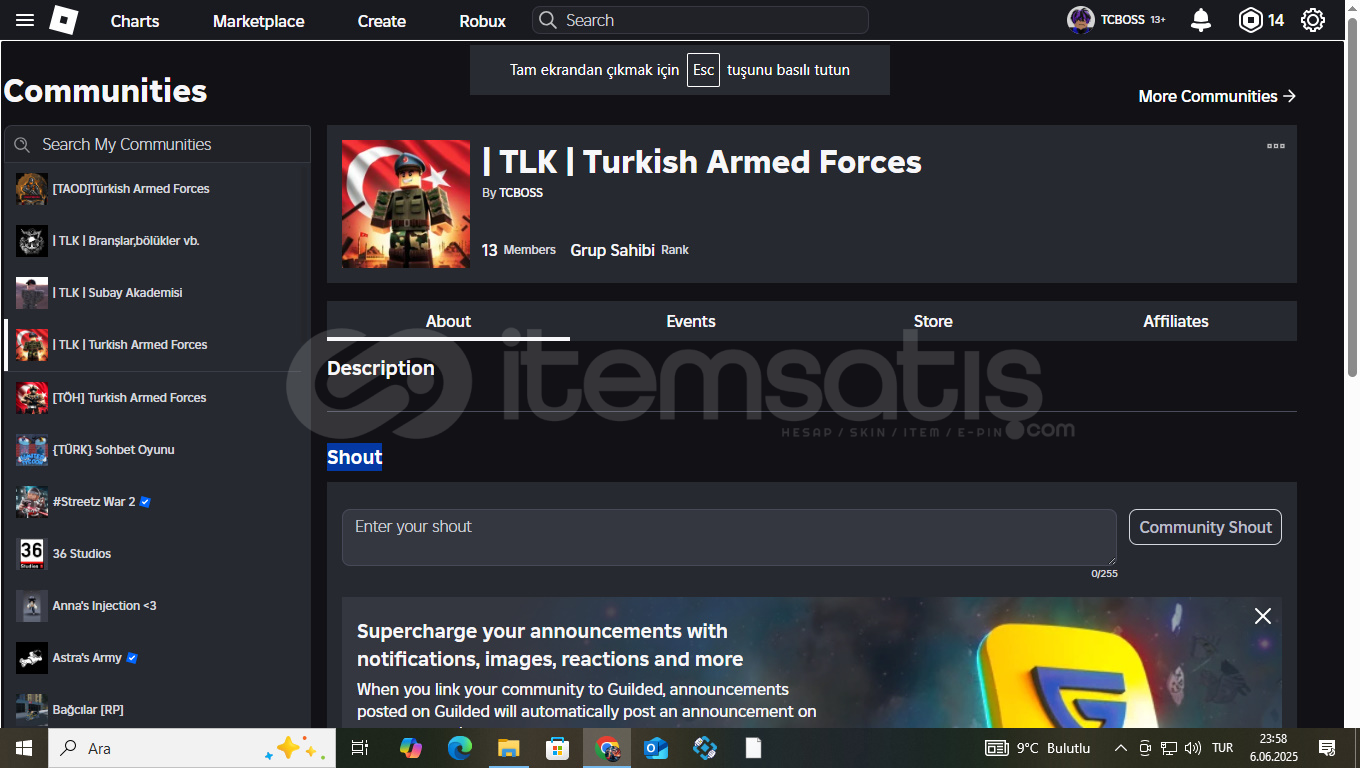
Task: Open Outlook from taskbar
Action: click(x=656, y=748)
